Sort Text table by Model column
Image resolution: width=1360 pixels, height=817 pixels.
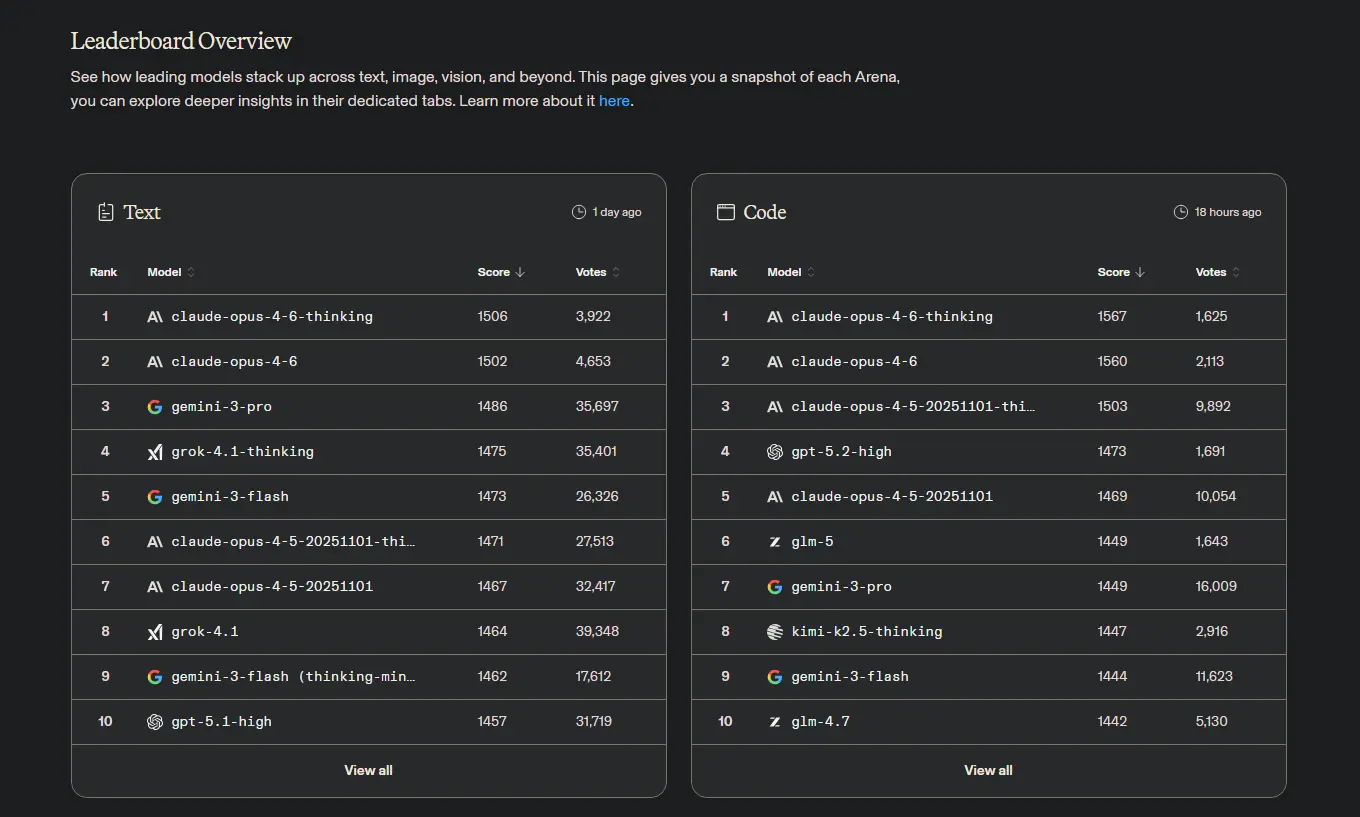coord(171,272)
